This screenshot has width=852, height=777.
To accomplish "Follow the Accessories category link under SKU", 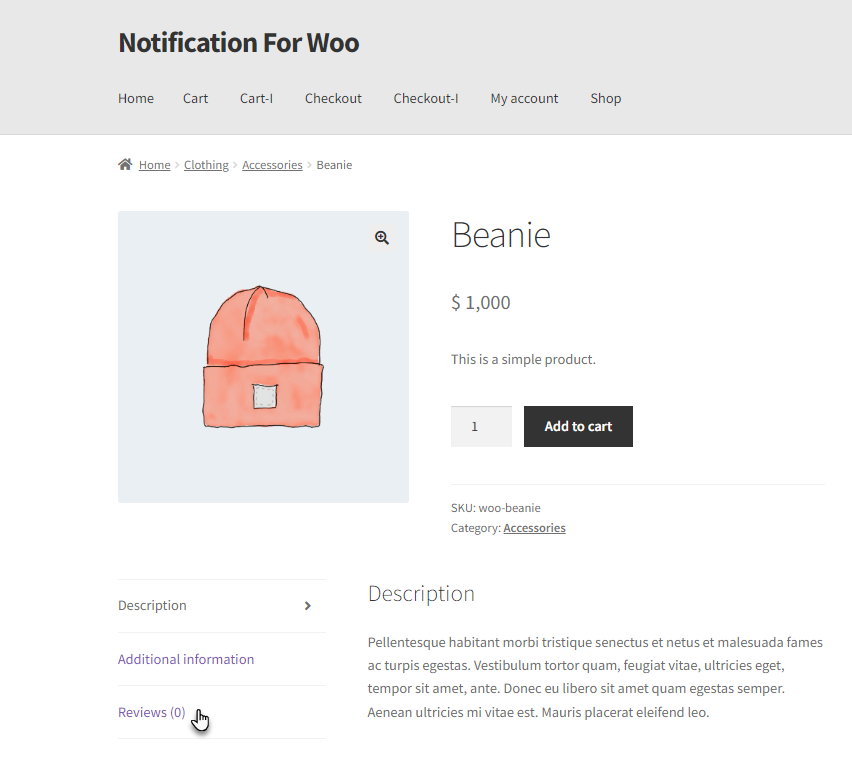I will click(x=534, y=528).
